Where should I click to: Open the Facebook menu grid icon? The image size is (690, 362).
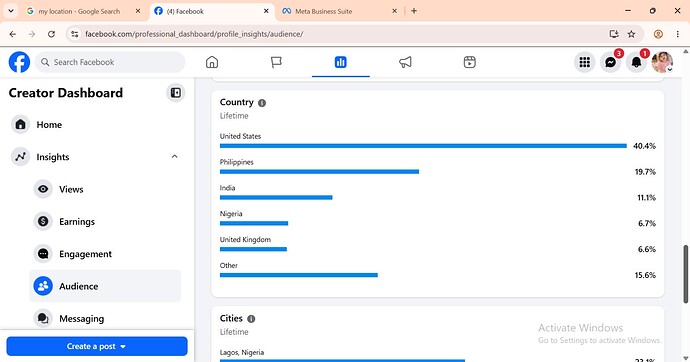pyautogui.click(x=584, y=62)
